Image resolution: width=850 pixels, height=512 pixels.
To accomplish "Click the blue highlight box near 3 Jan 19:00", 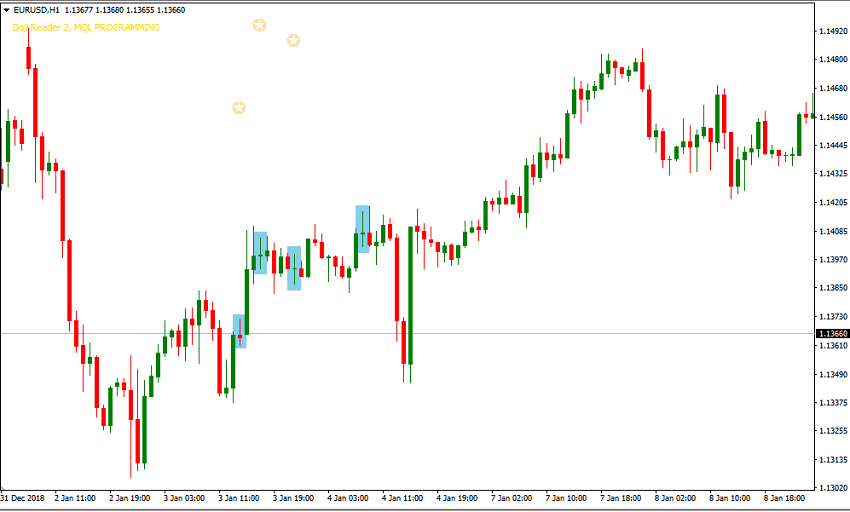I will pyautogui.click(x=294, y=268).
